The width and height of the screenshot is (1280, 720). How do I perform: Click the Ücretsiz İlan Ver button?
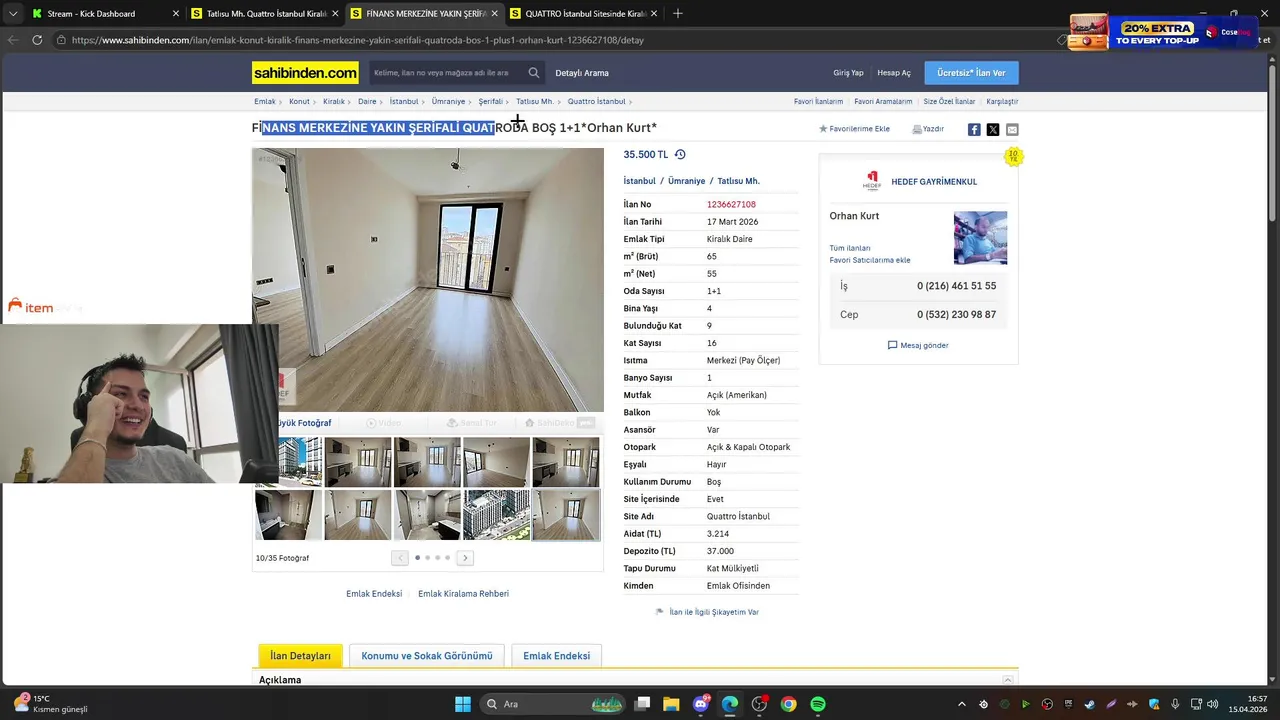[x=971, y=73]
